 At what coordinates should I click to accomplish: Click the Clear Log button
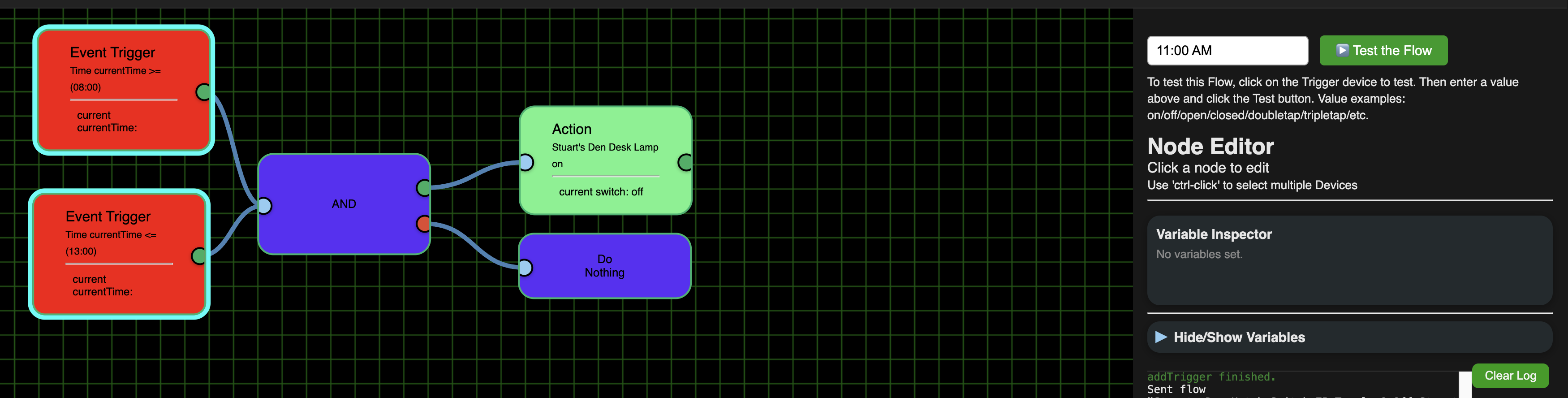(x=1510, y=376)
